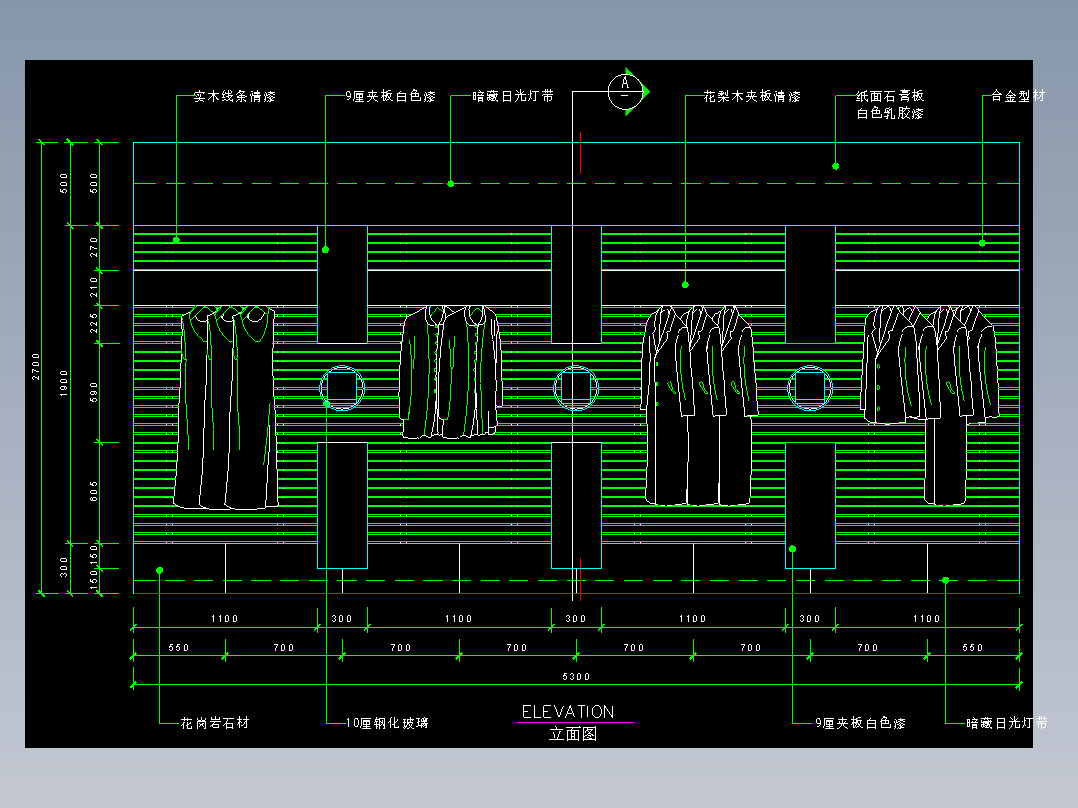The image size is (1078, 808).
Task: Select the 9厘夹板白色漆 label in top annotations
Action: point(390,97)
